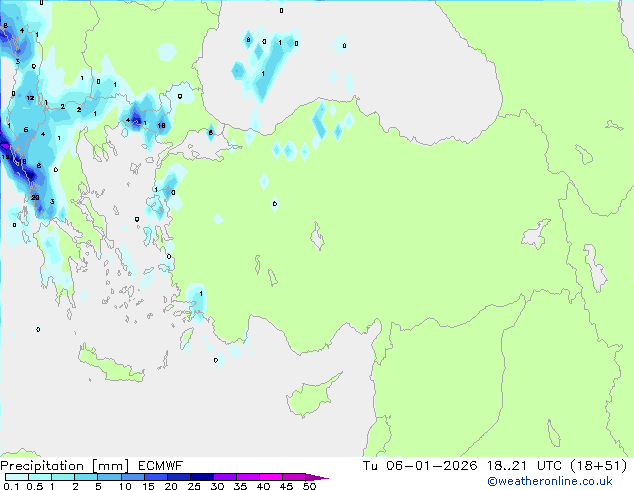Select the 0.1 to 0.5 mm legend swatch

(x=17, y=477)
